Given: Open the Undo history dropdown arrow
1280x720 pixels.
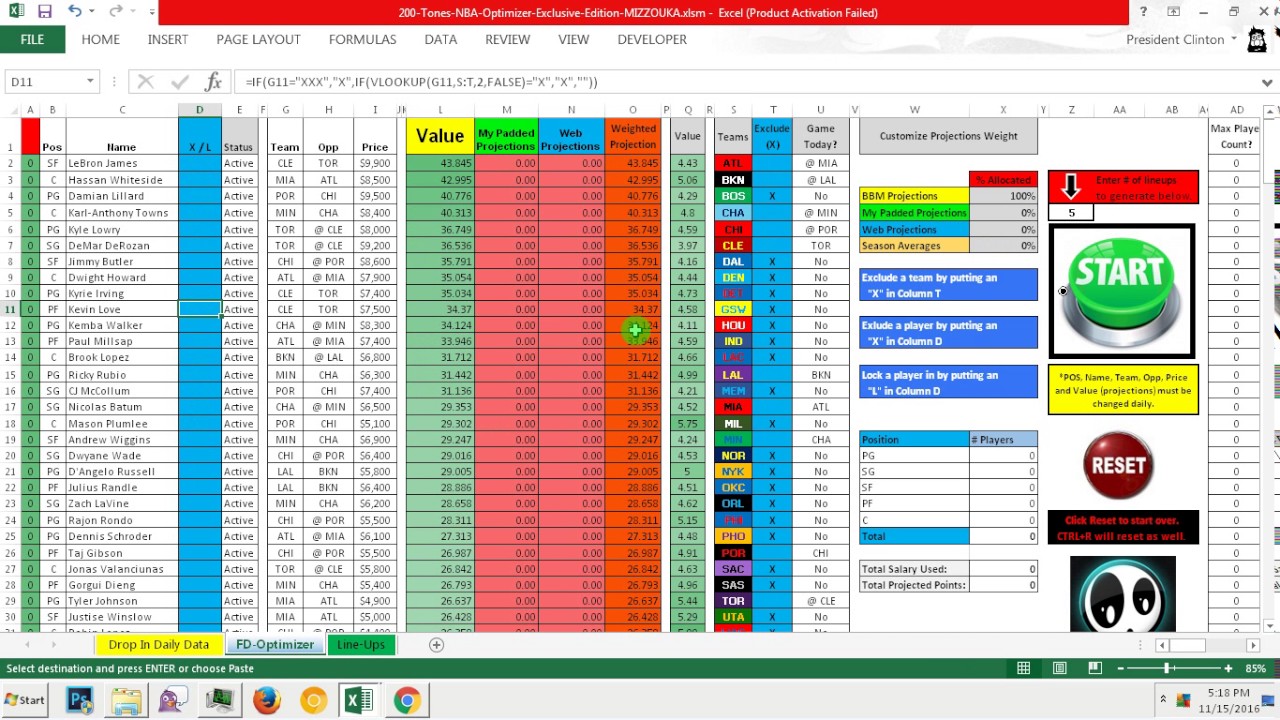Looking at the screenshot, I should [92, 12].
